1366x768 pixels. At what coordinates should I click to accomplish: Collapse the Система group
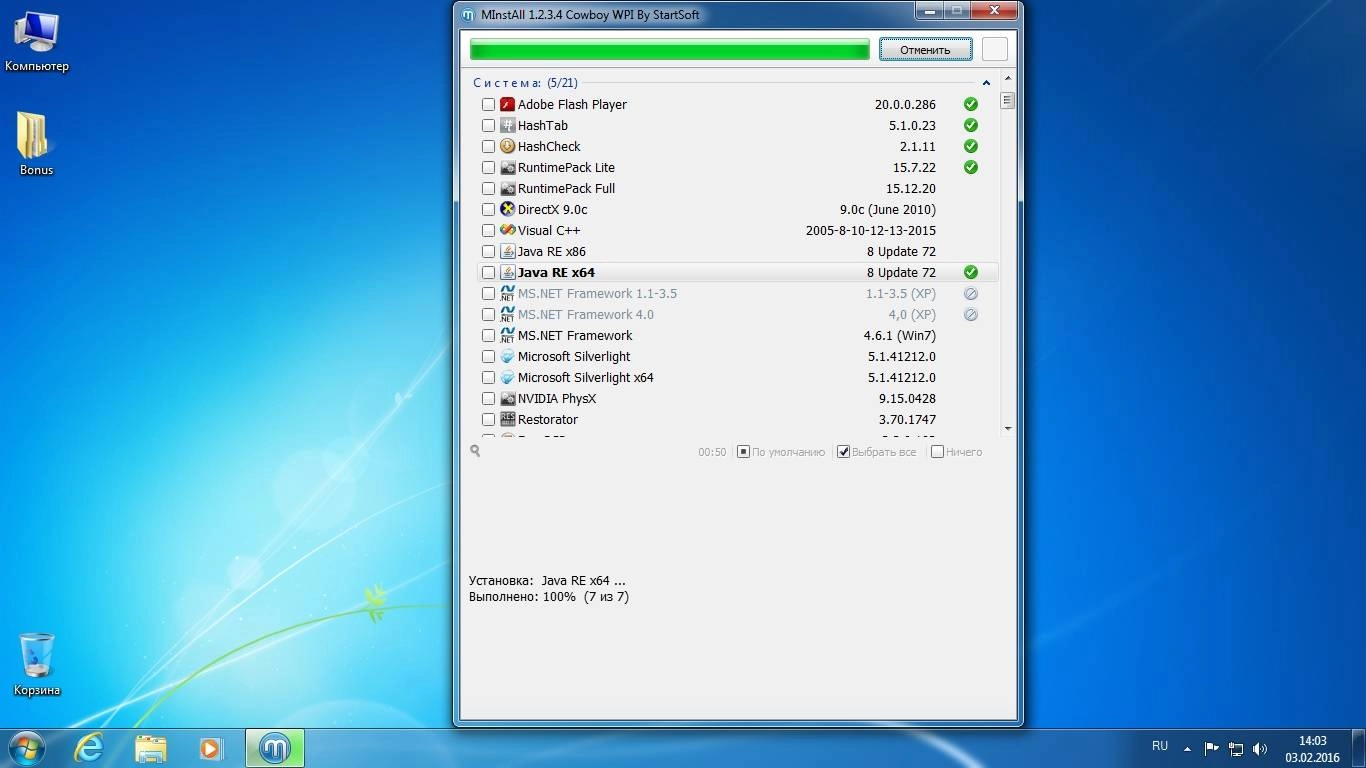coord(986,83)
